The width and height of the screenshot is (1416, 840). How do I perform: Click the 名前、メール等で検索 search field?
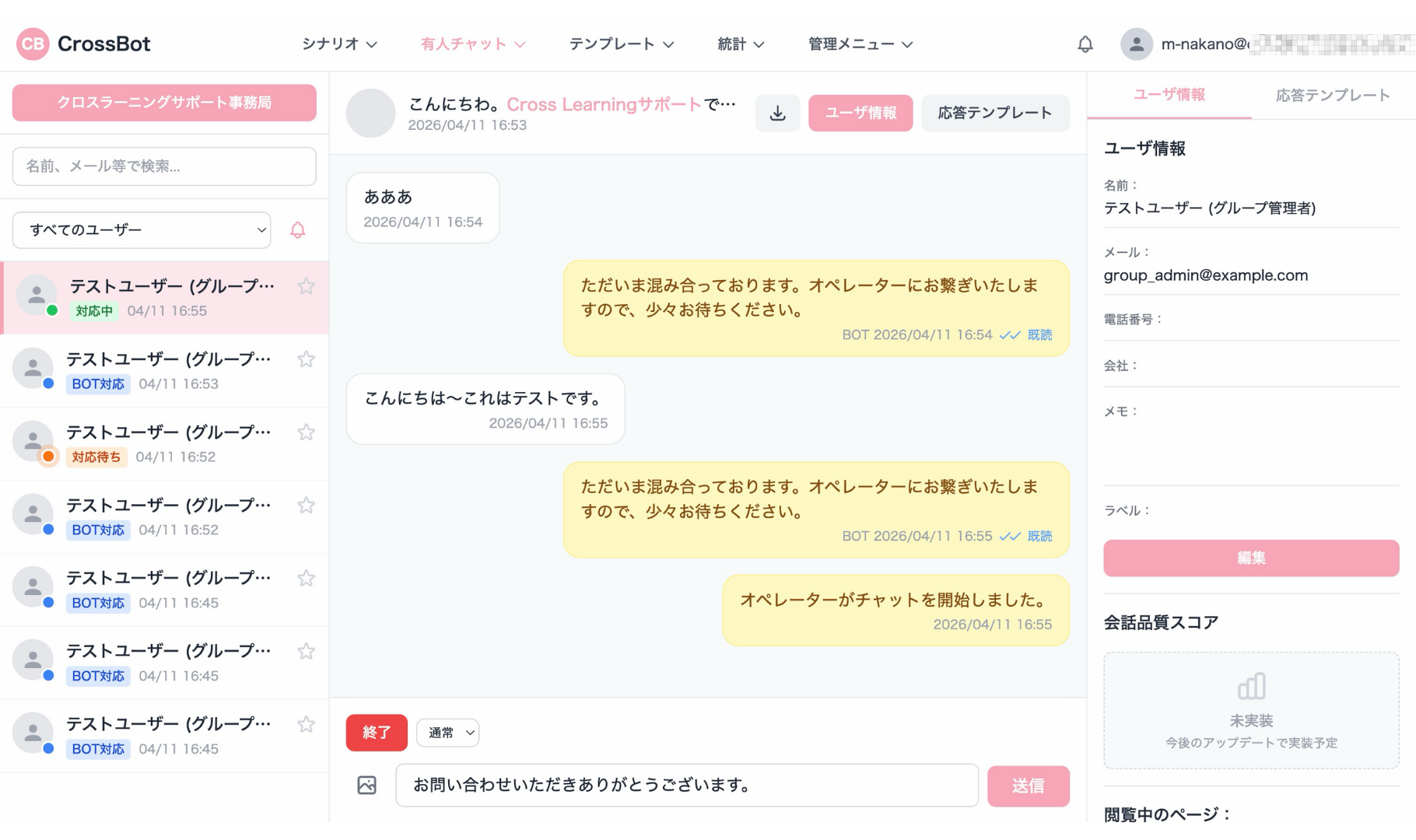163,166
